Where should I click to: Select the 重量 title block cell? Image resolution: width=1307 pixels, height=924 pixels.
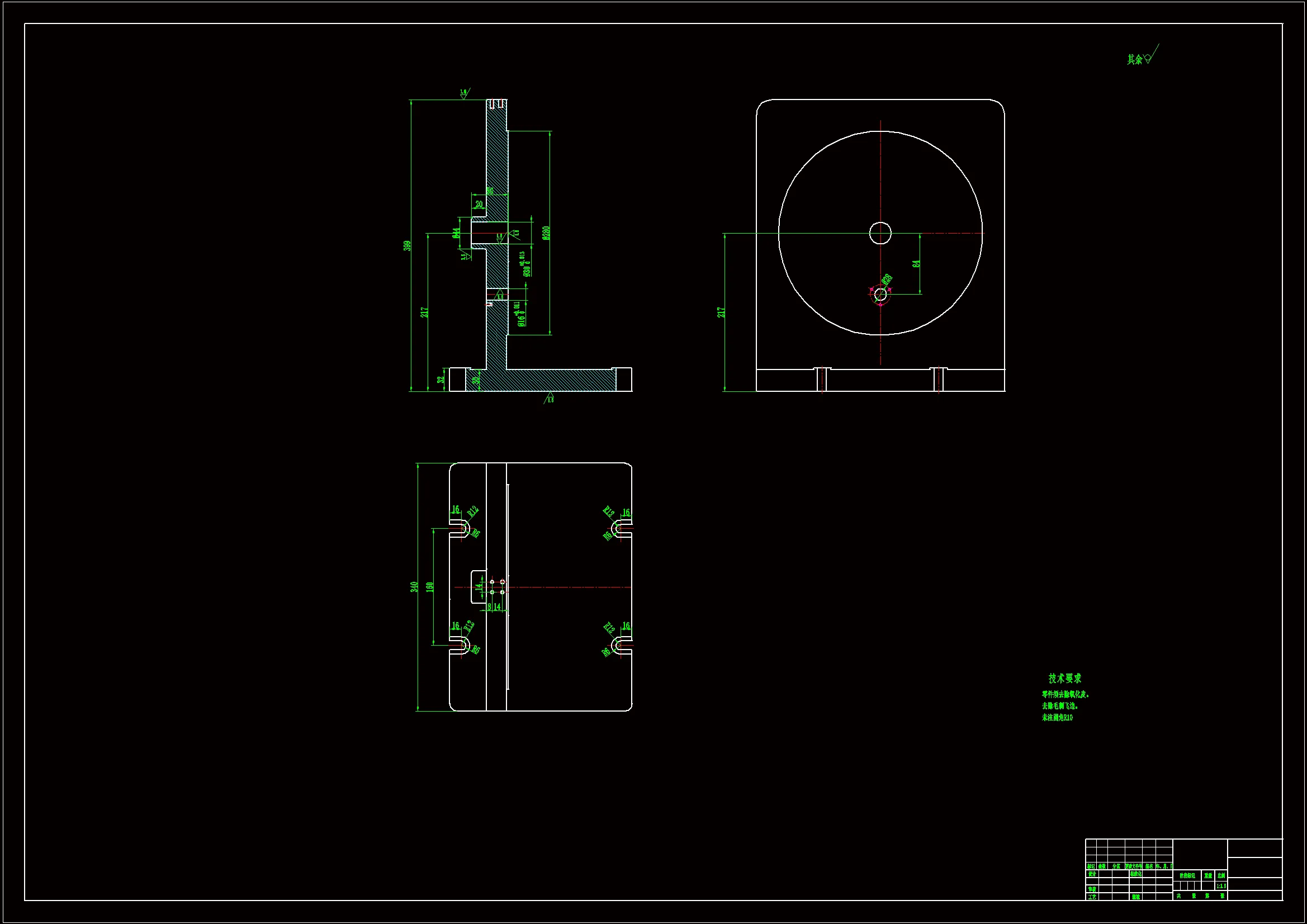[x=1208, y=875]
